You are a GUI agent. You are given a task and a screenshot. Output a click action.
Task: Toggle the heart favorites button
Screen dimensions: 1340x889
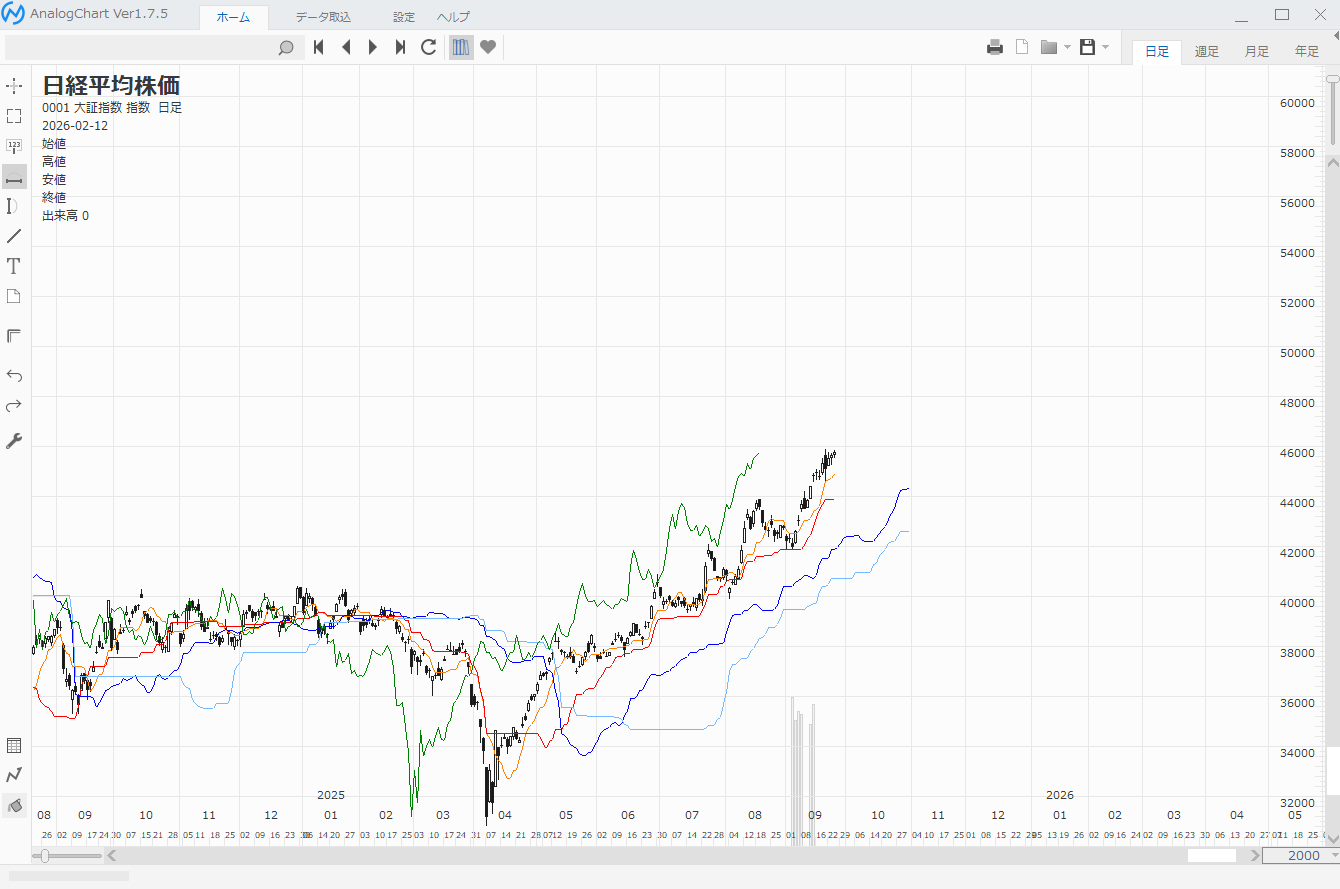[488, 47]
